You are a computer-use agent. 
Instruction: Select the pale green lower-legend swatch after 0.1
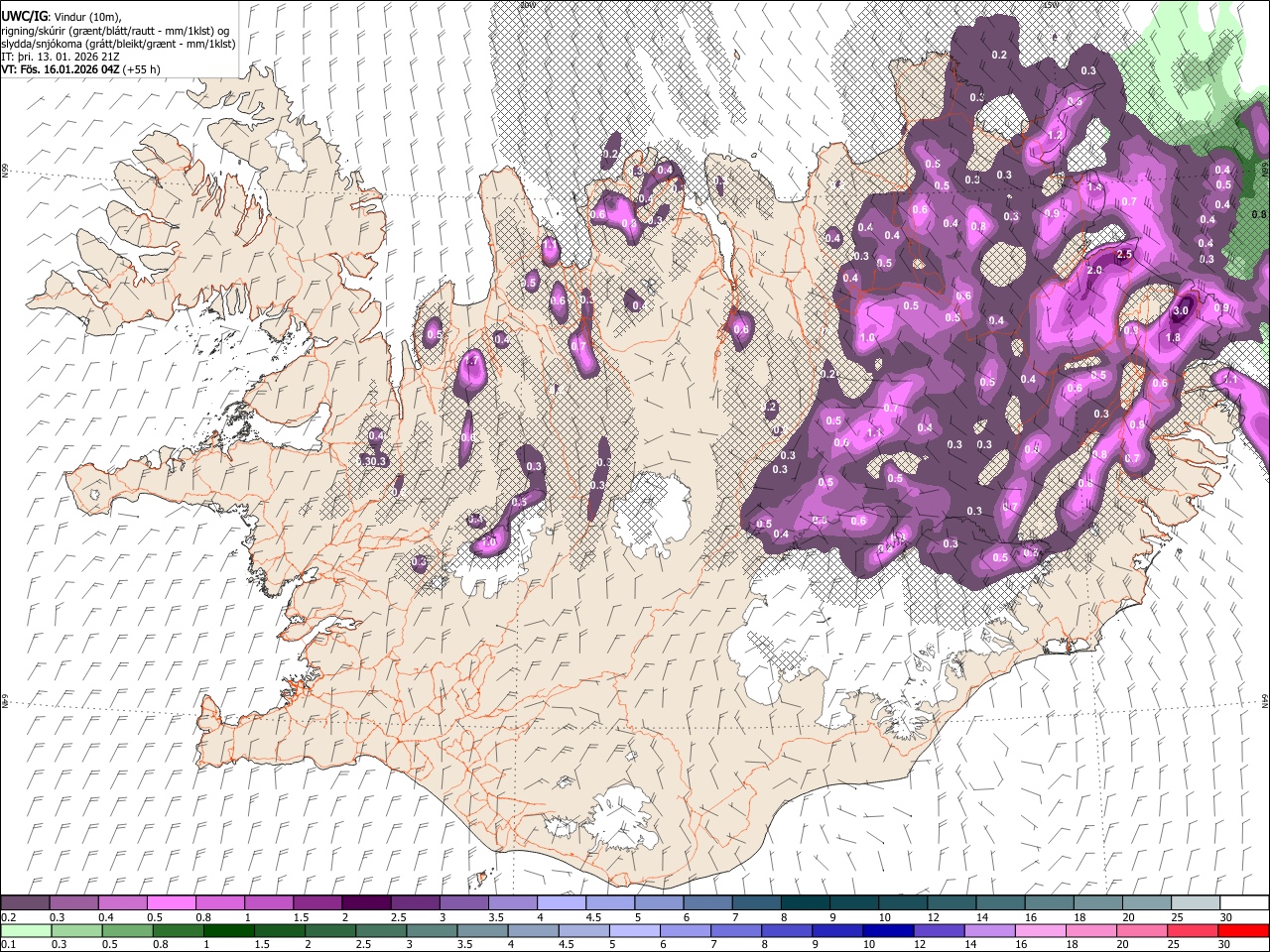point(24,930)
